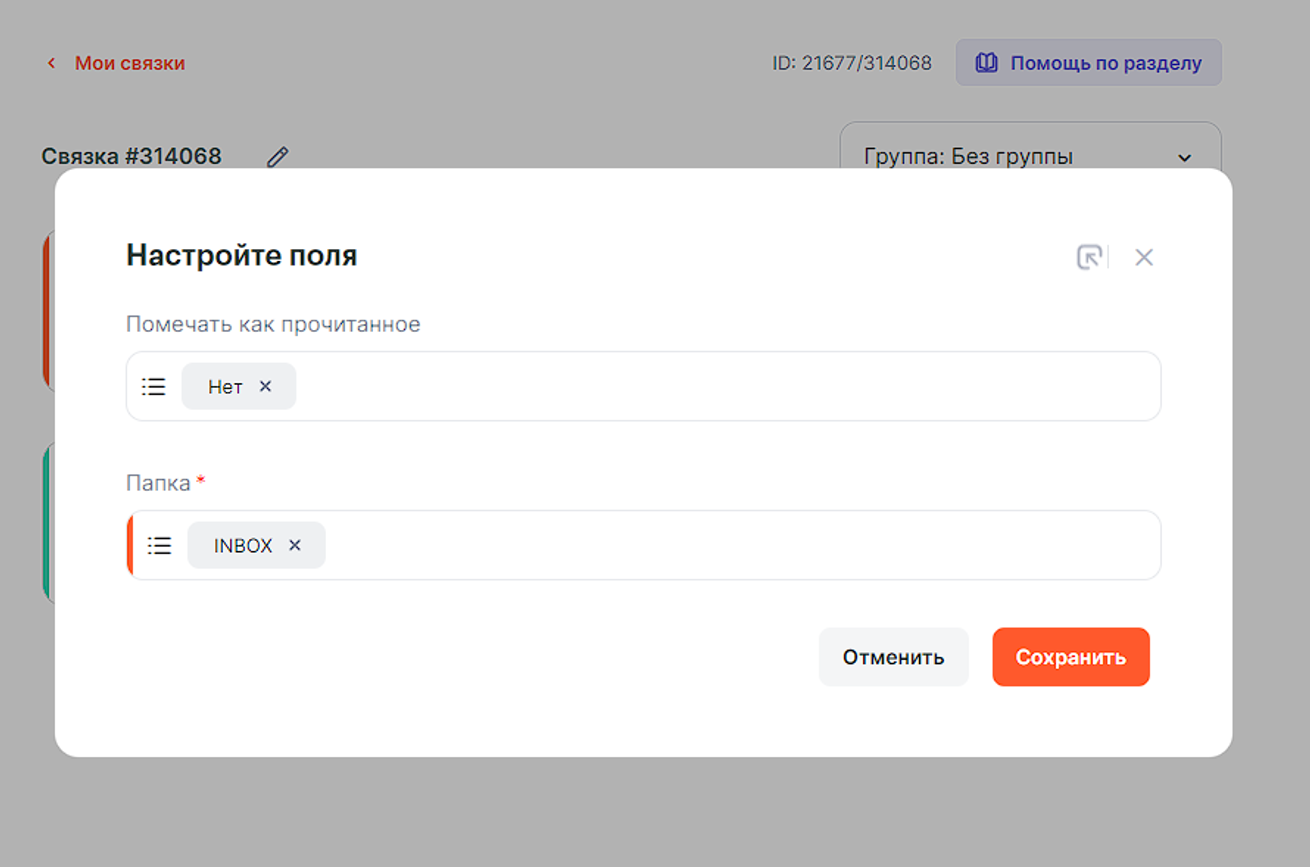Click inside Помечать как прочитанное input area
The image size is (1310, 867).
coord(720,386)
